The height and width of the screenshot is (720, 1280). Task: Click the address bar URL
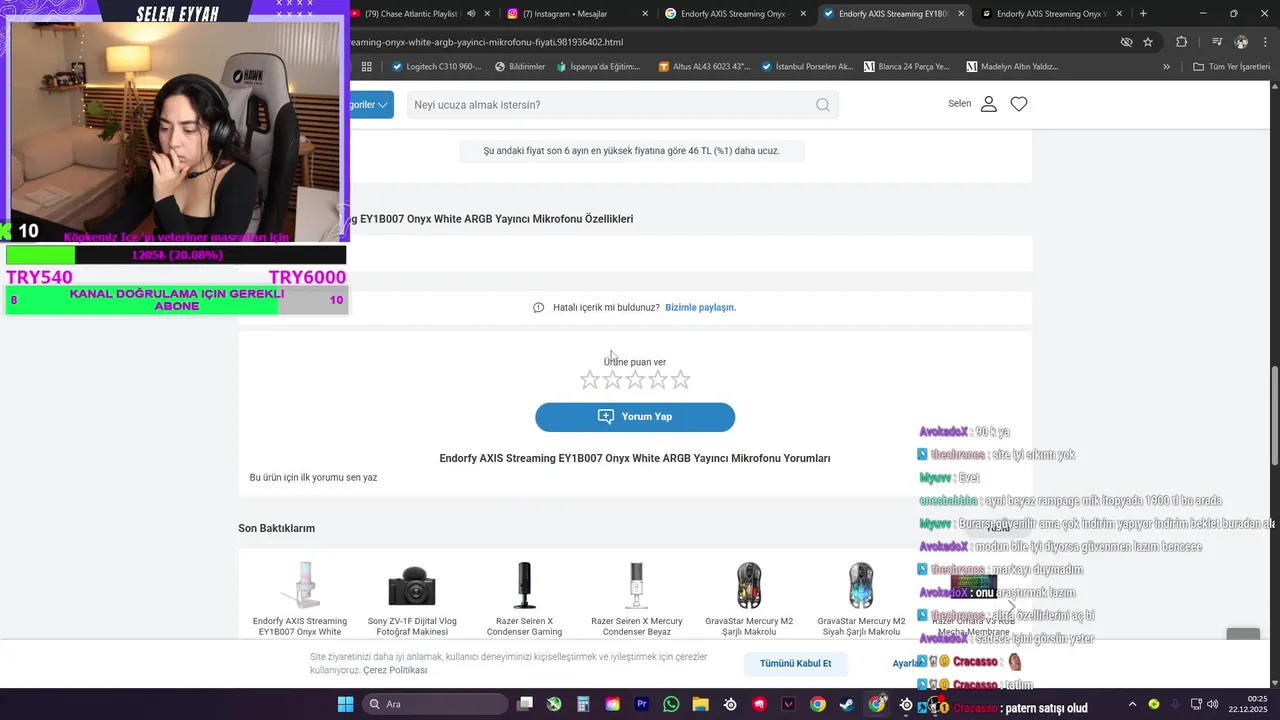click(487, 42)
